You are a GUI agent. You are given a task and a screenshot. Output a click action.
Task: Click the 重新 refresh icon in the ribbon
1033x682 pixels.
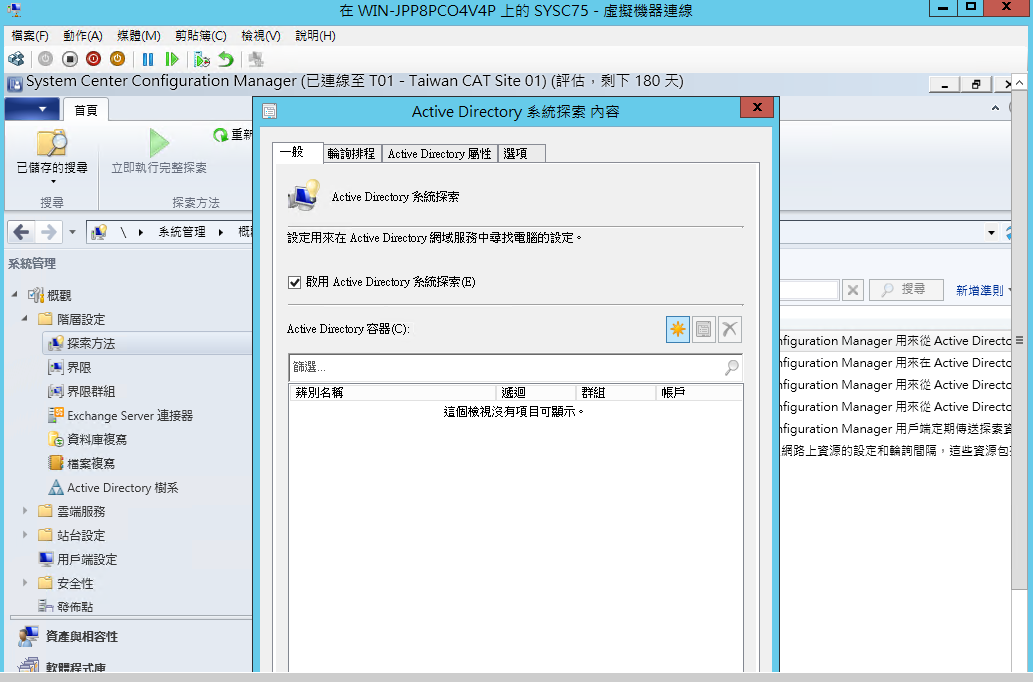220,135
